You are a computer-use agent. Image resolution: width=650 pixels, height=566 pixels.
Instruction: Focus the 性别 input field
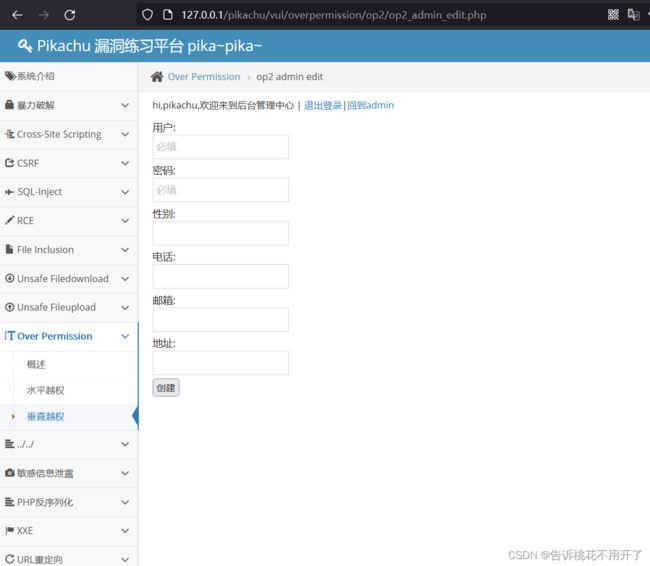(x=221, y=233)
